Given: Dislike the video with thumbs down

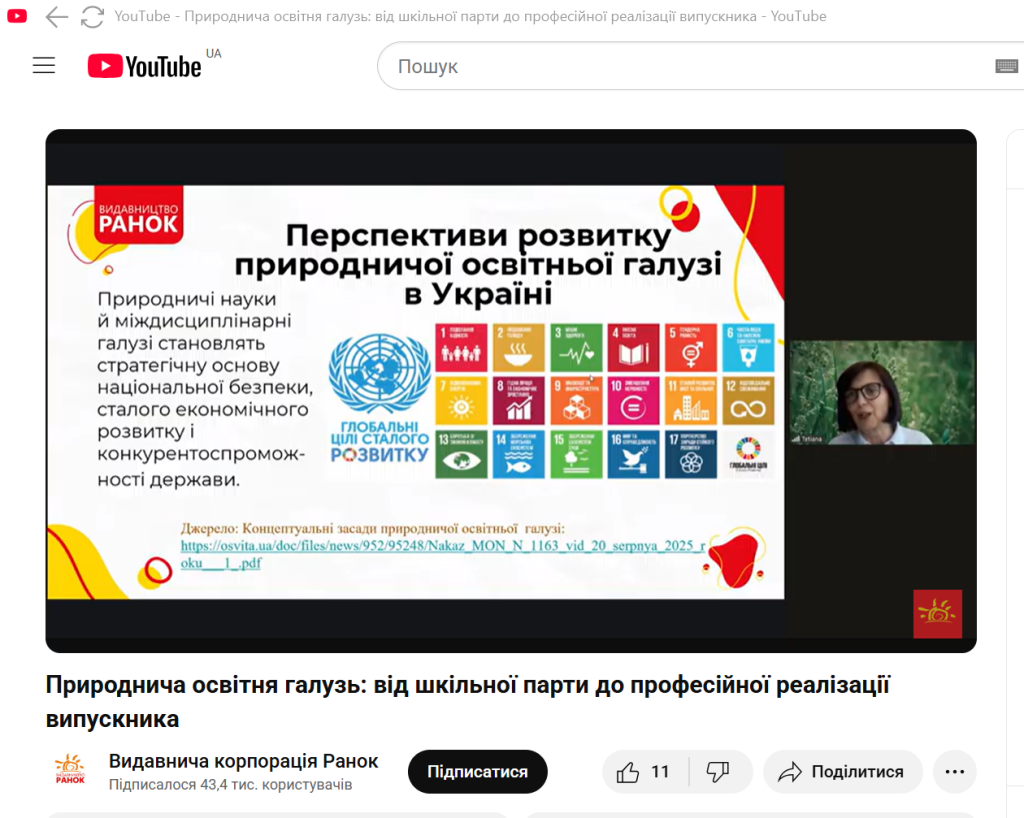Looking at the screenshot, I should coord(717,772).
